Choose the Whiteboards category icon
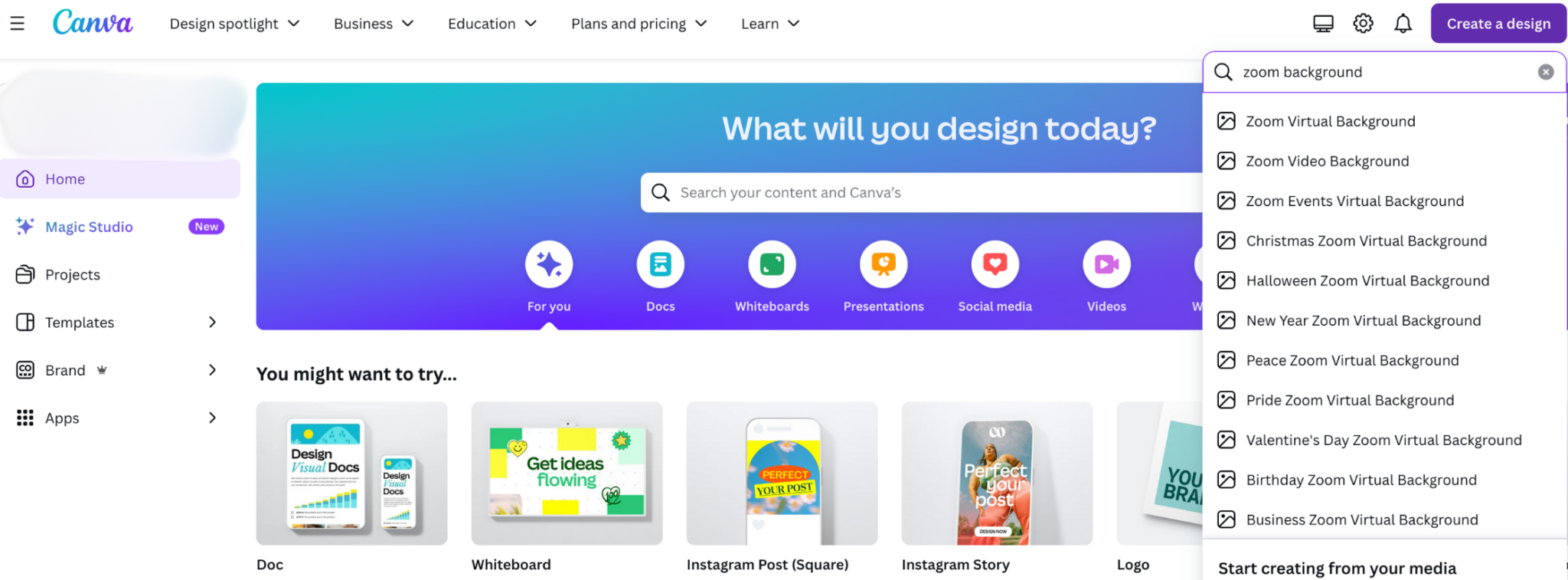 (x=772, y=264)
